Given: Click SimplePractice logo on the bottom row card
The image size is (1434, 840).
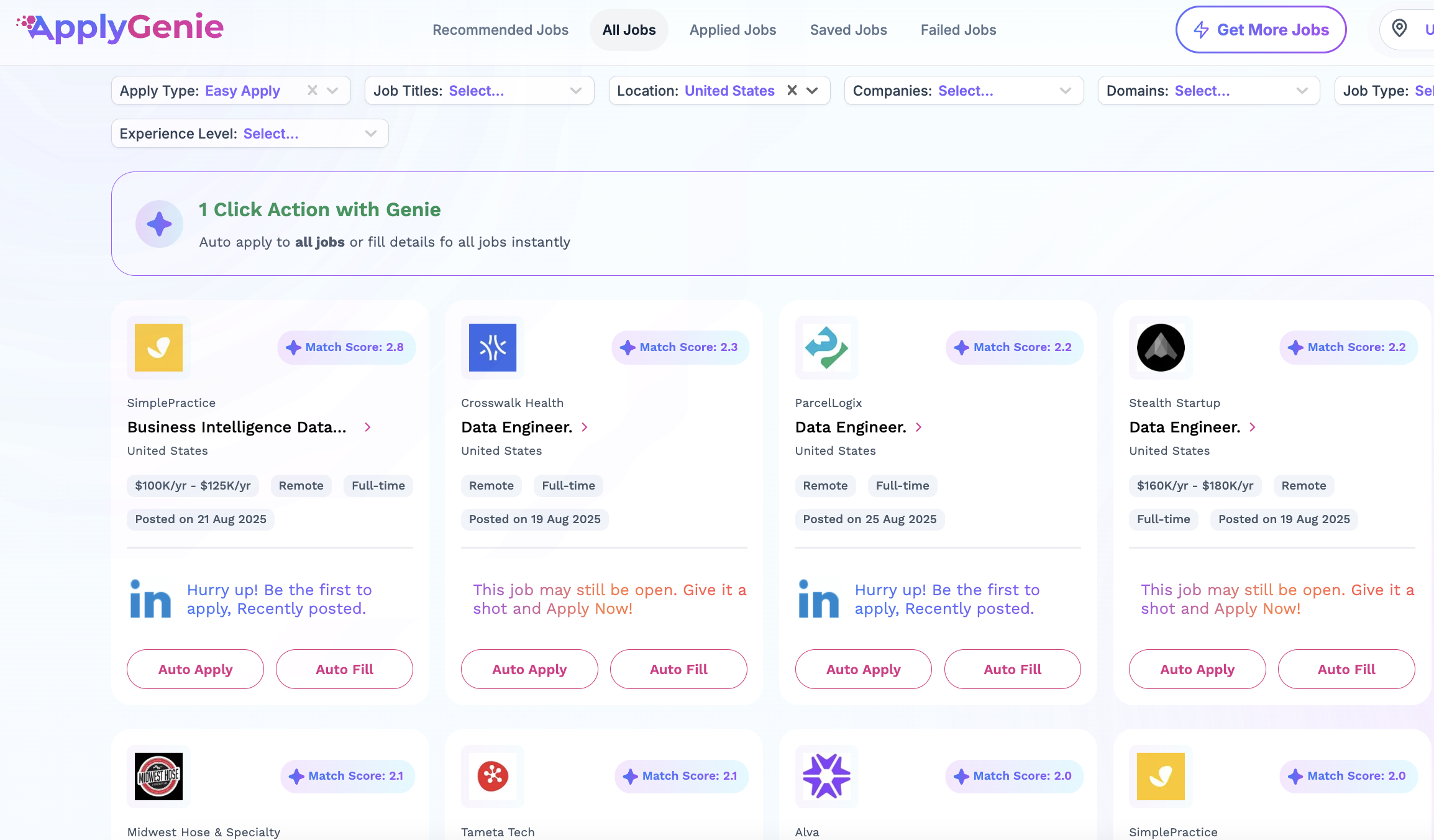Looking at the screenshot, I should [1161, 777].
